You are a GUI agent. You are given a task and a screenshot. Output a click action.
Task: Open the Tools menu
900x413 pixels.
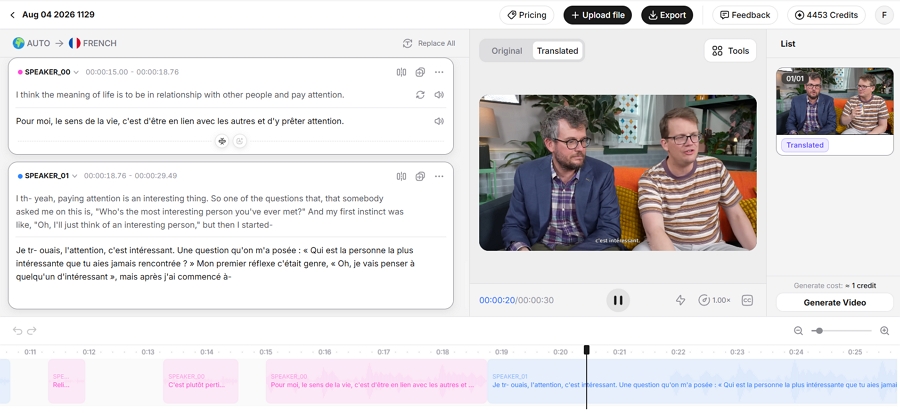tap(730, 50)
